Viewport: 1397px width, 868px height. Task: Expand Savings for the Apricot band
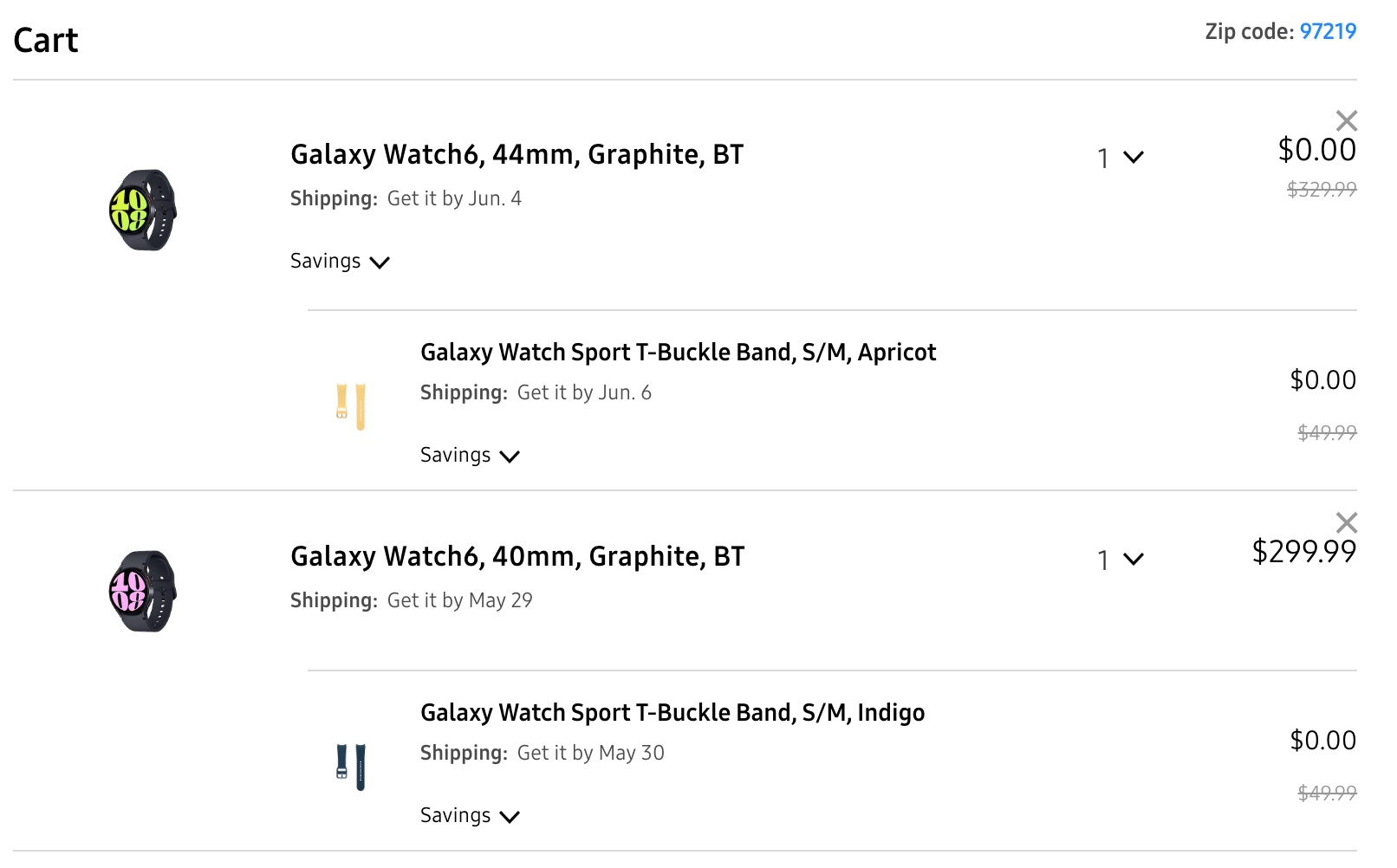pyautogui.click(x=470, y=456)
